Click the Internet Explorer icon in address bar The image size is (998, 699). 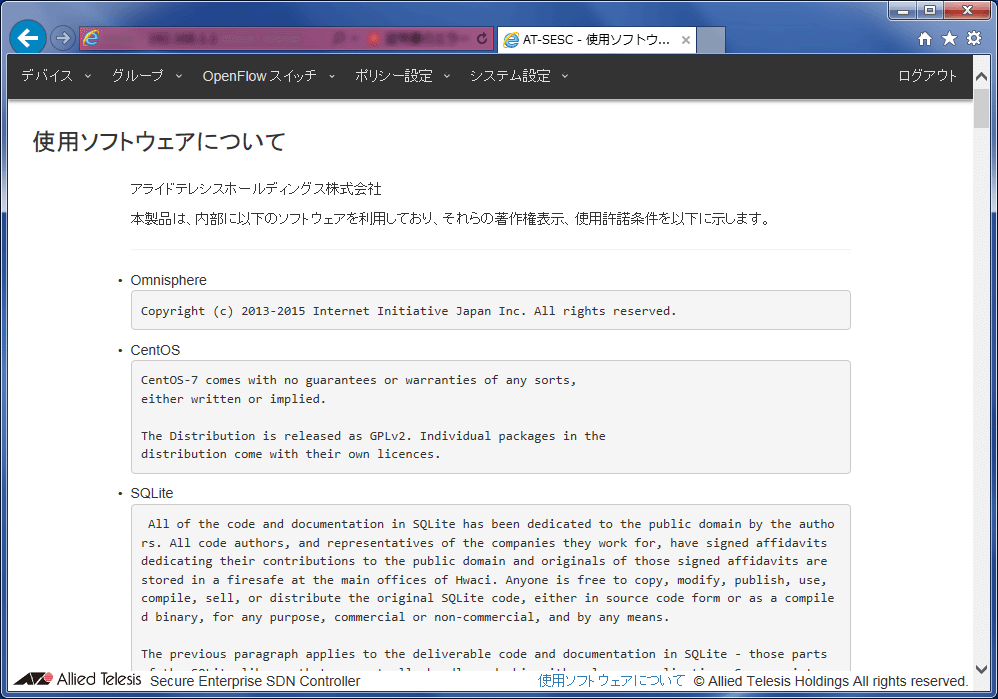coord(91,39)
